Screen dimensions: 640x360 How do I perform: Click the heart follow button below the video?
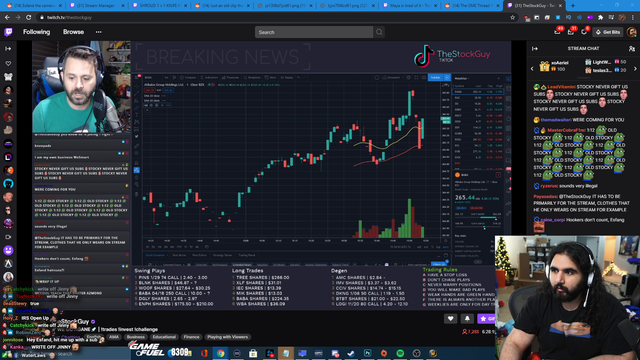[x=451, y=318]
